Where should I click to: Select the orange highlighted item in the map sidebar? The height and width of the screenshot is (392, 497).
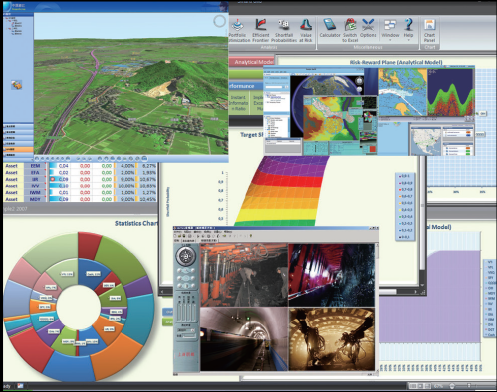point(18,150)
